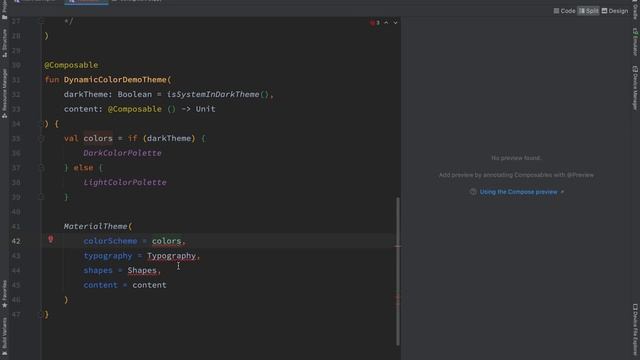Click the else keyword
This screenshot has width=640, height=360.
[x=83, y=168]
